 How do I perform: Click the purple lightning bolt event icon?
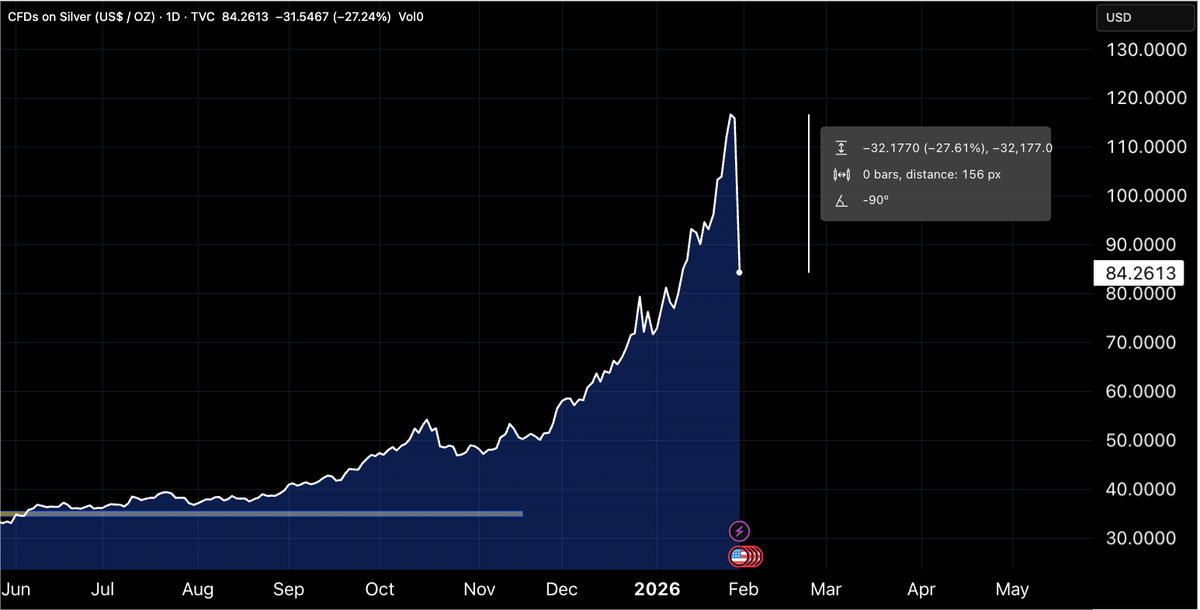[x=739, y=531]
